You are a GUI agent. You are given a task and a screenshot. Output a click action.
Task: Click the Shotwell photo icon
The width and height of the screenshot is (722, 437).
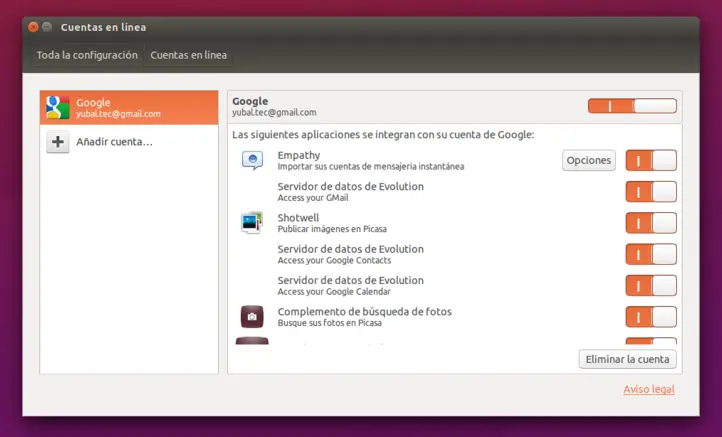click(252, 223)
